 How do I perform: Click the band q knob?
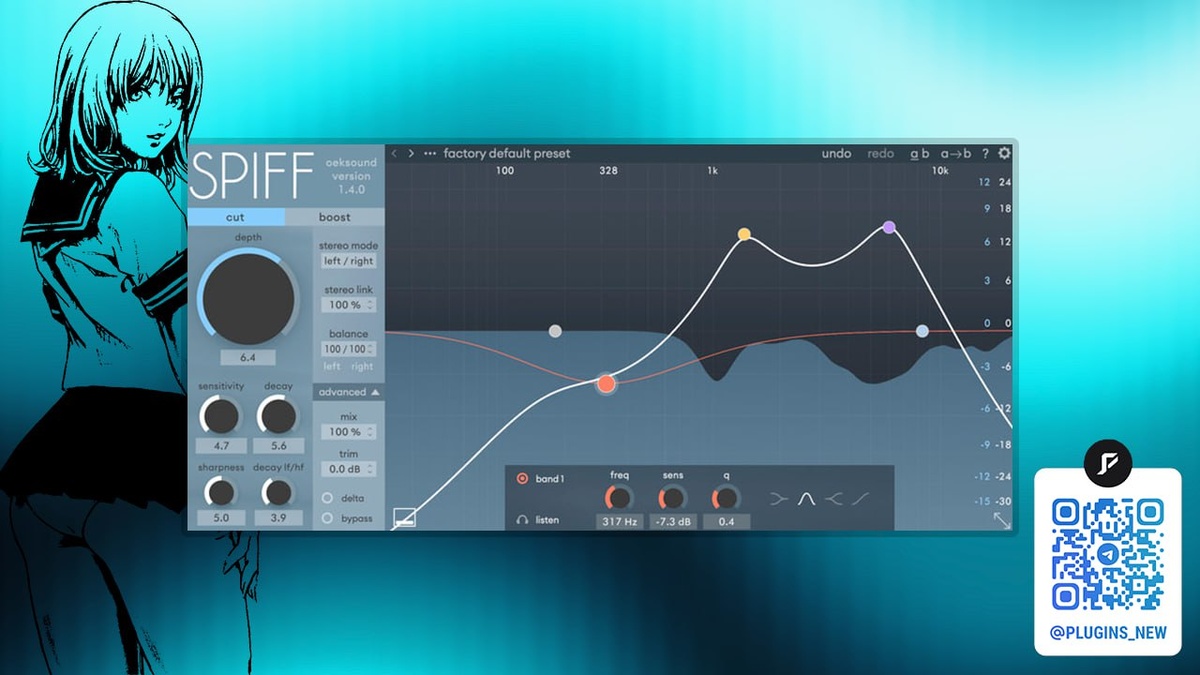click(x=726, y=497)
